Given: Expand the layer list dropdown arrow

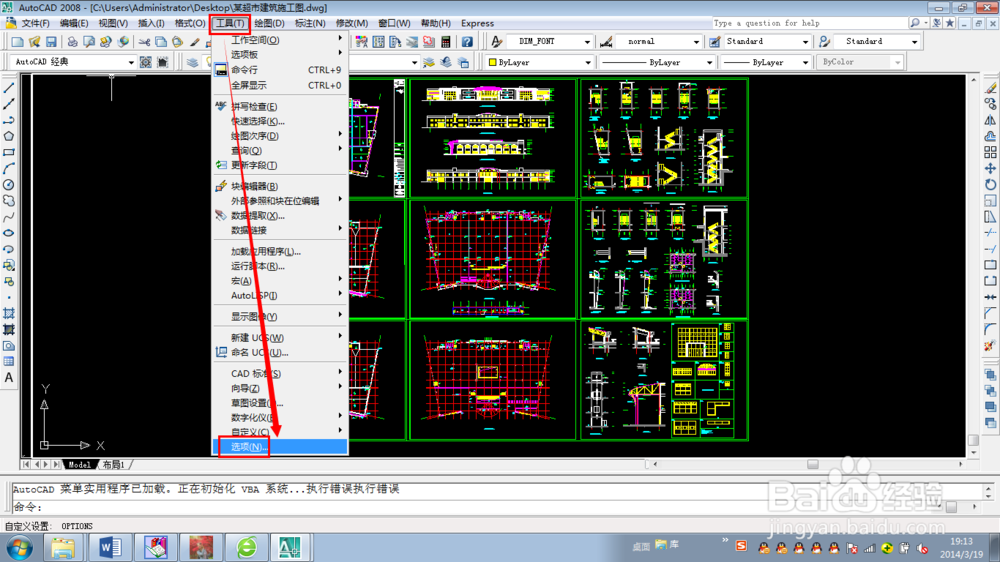Looking at the screenshot, I should click(415, 63).
